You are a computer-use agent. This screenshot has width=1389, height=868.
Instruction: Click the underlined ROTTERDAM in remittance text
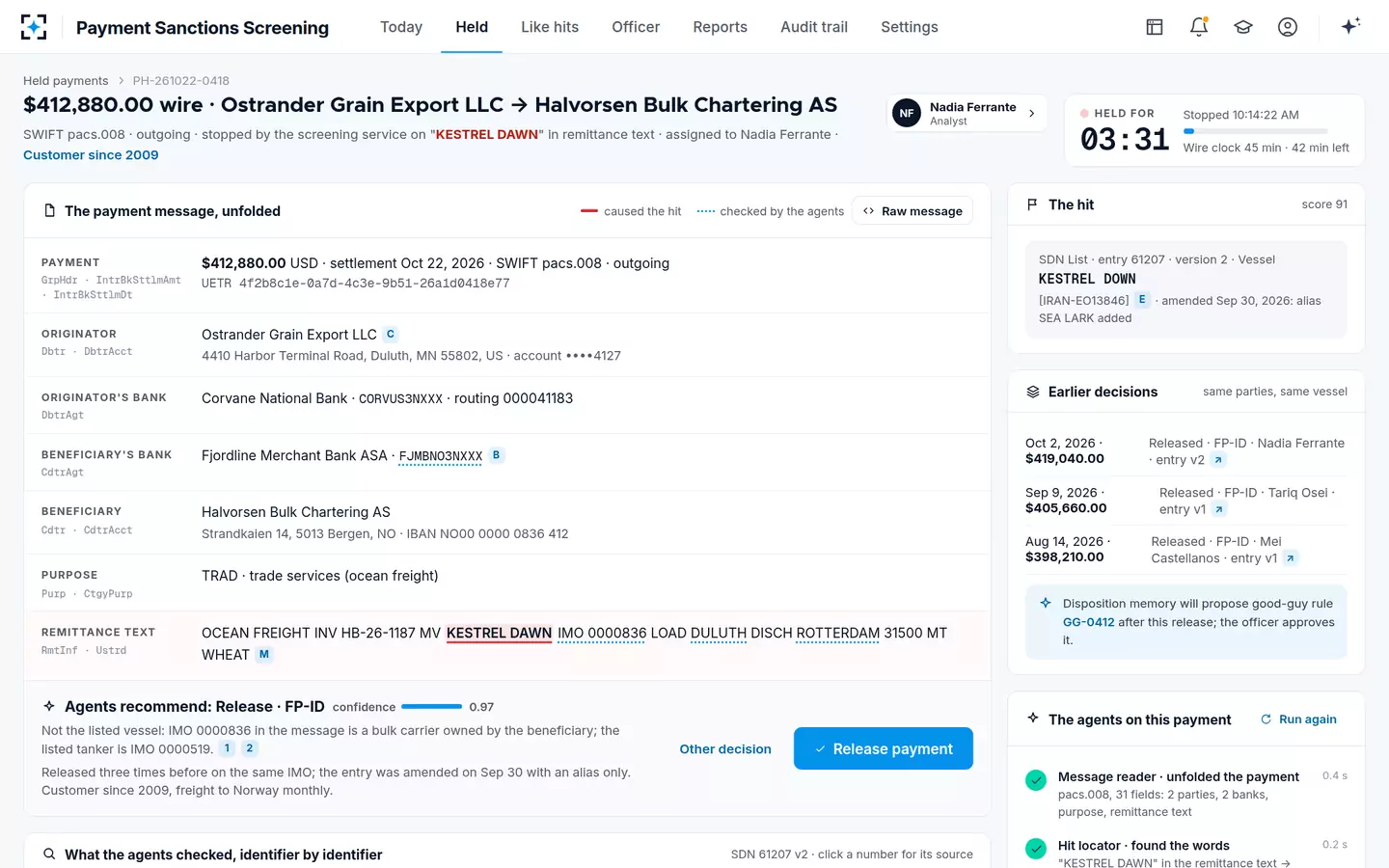[x=838, y=634]
